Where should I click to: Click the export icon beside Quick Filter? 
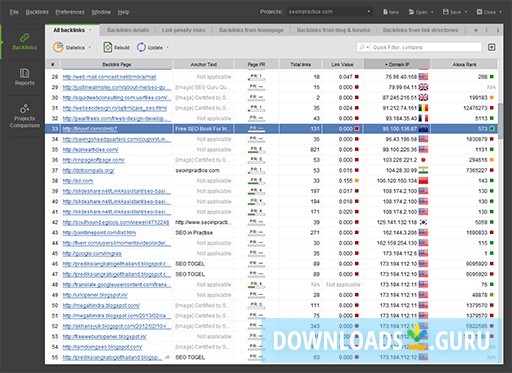point(492,47)
